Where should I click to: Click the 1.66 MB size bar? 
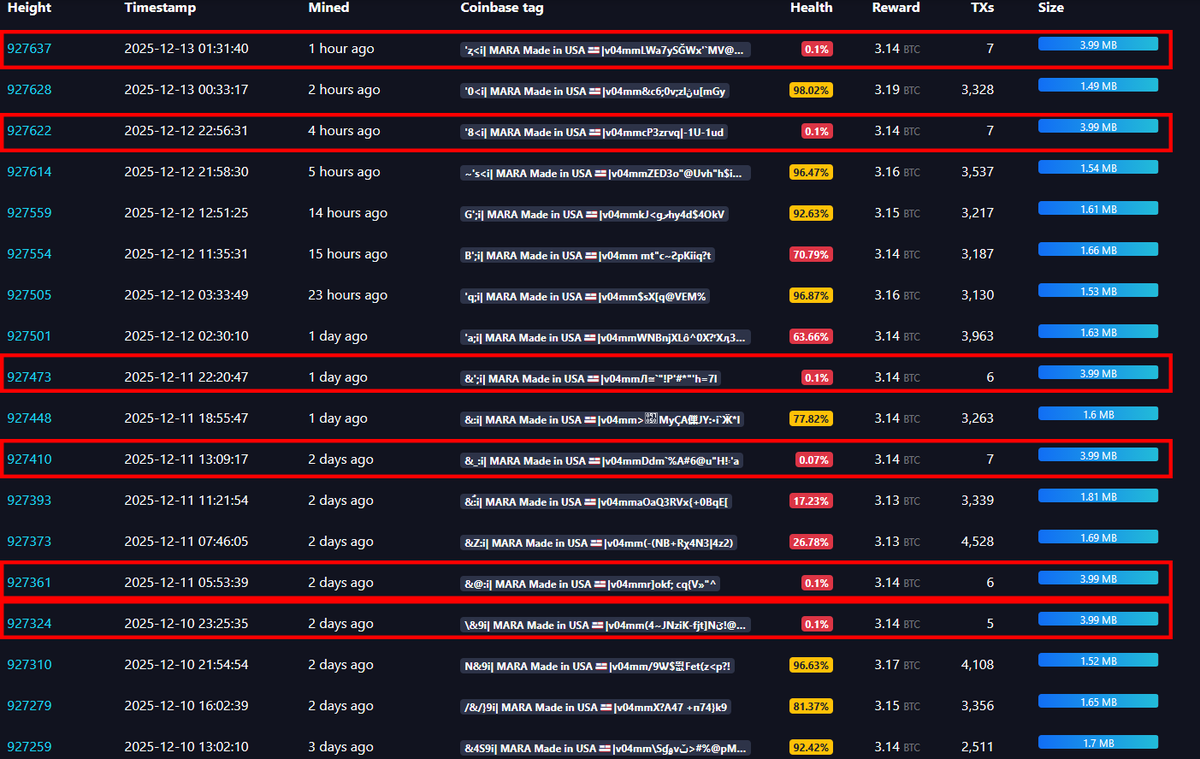[x=1098, y=250]
